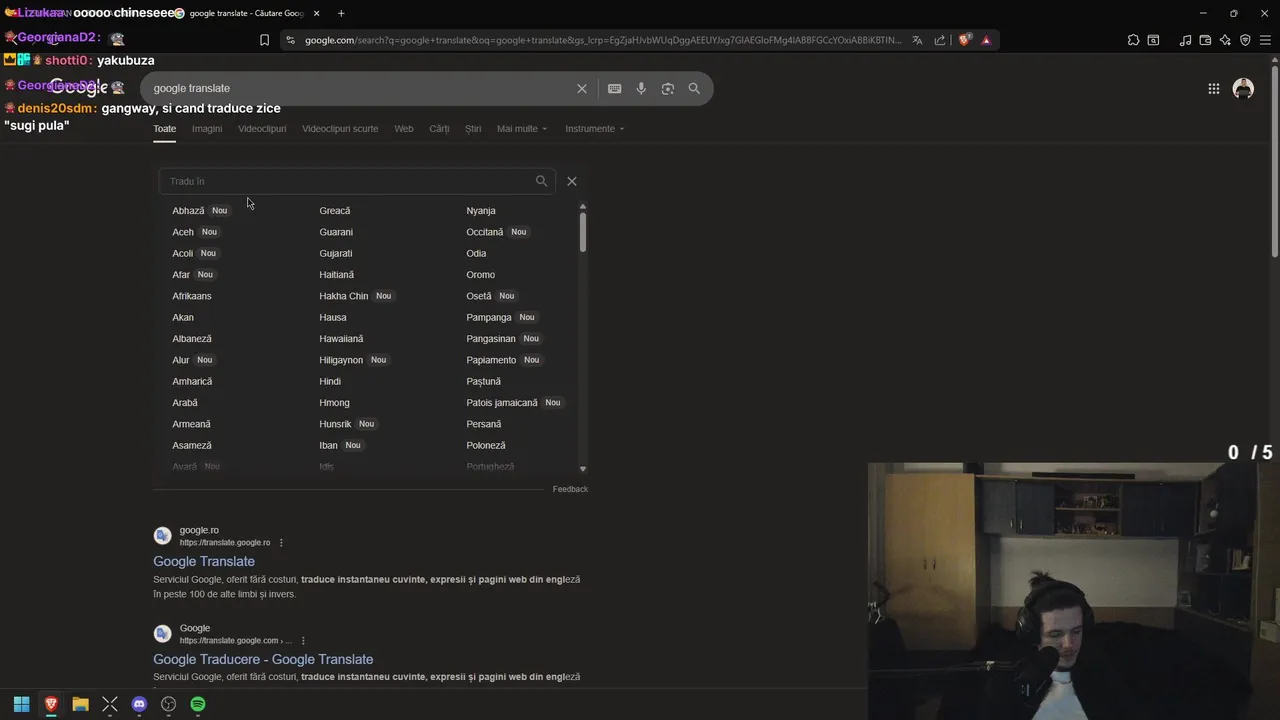Switch to the Videoclipuri scurte tab
Screen dimensions: 1280x720
pyautogui.click(x=340, y=129)
